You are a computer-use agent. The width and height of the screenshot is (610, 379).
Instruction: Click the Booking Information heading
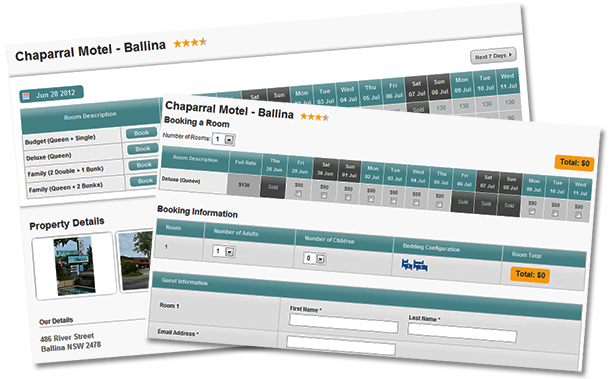pyautogui.click(x=197, y=212)
